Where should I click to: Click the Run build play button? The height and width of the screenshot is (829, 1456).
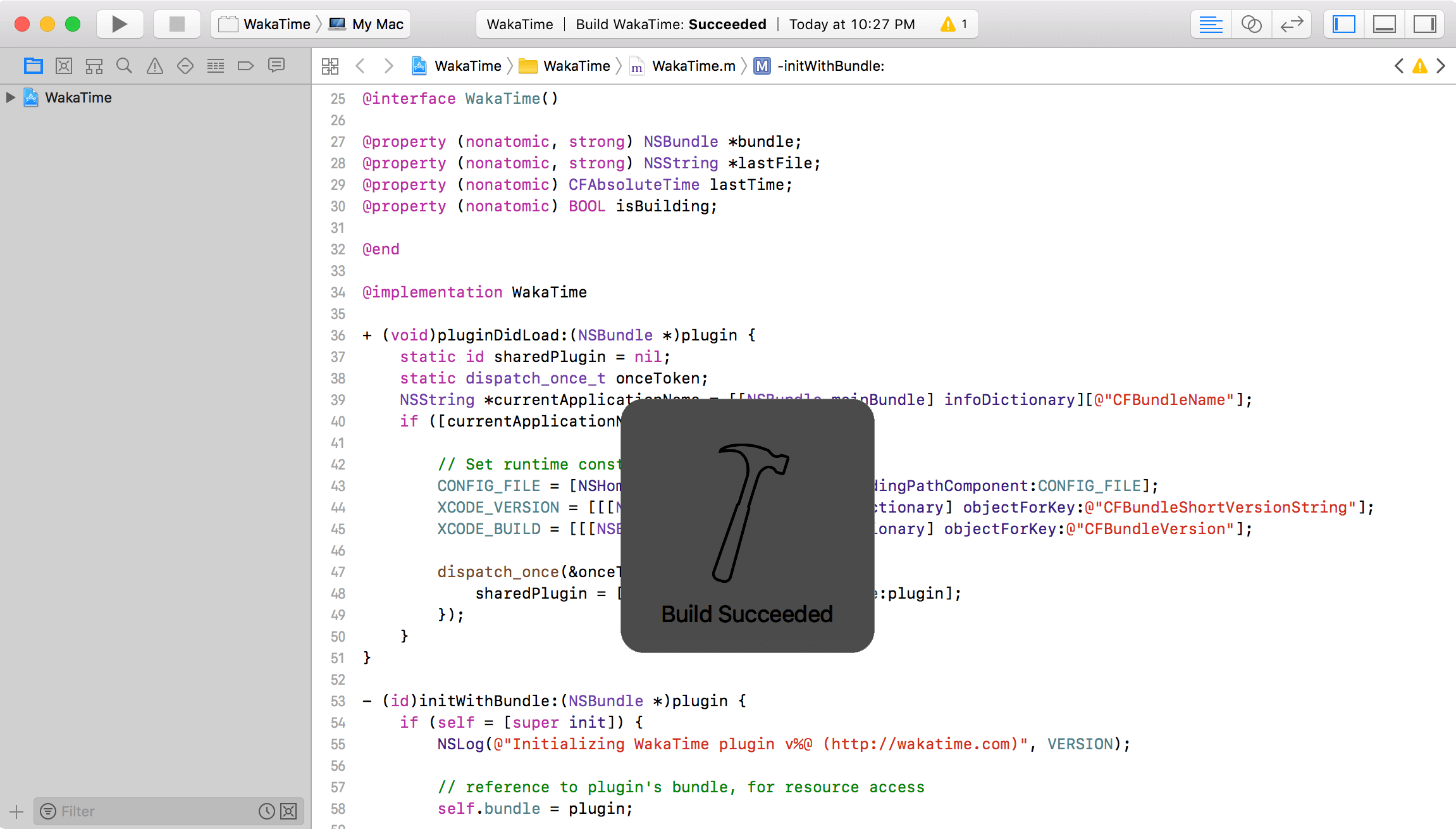[x=119, y=24]
